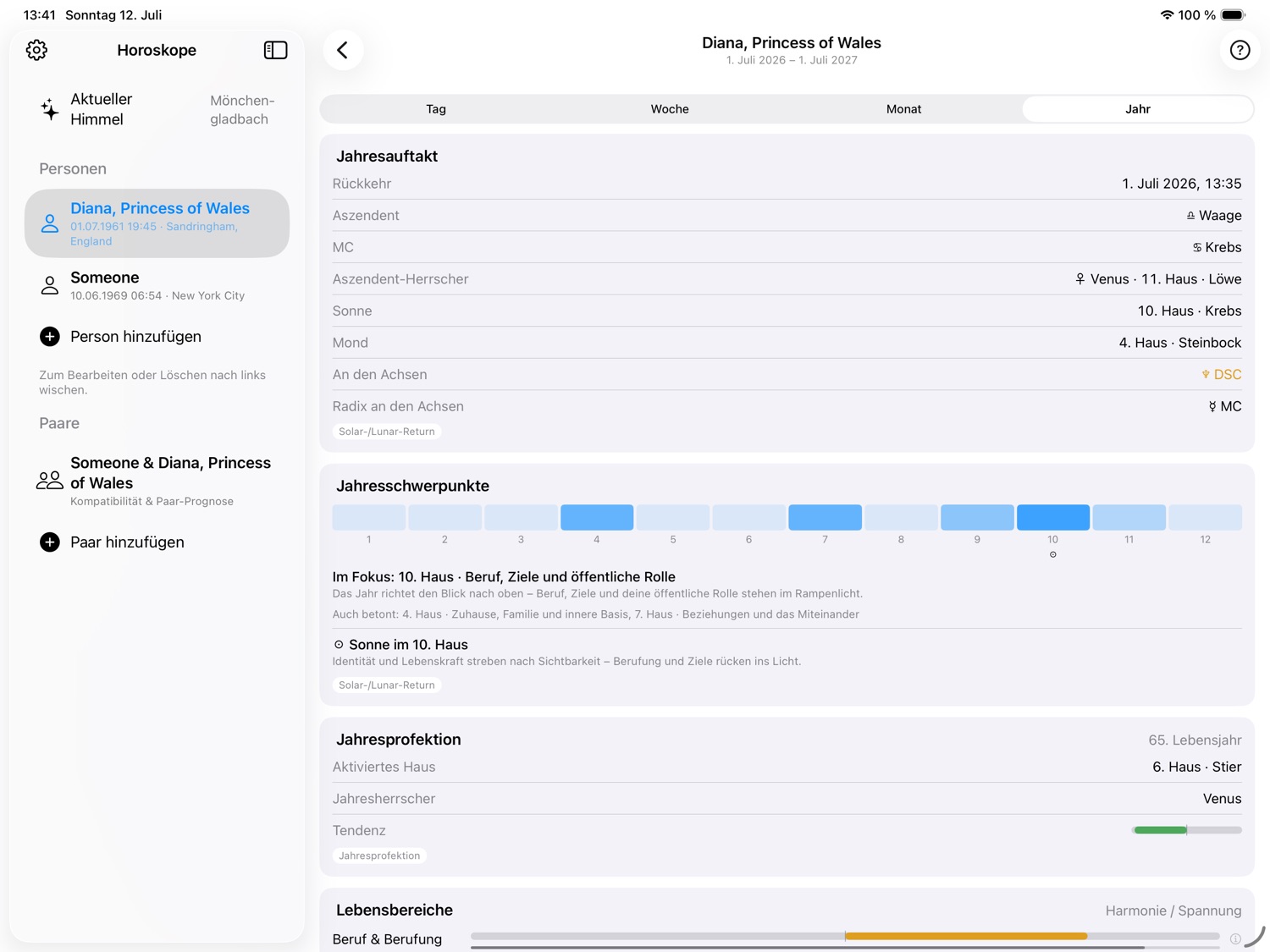The width and height of the screenshot is (1270, 952).
Task: Select house 10 bar in Jahresschwerpunkte
Action: pos(1053,517)
